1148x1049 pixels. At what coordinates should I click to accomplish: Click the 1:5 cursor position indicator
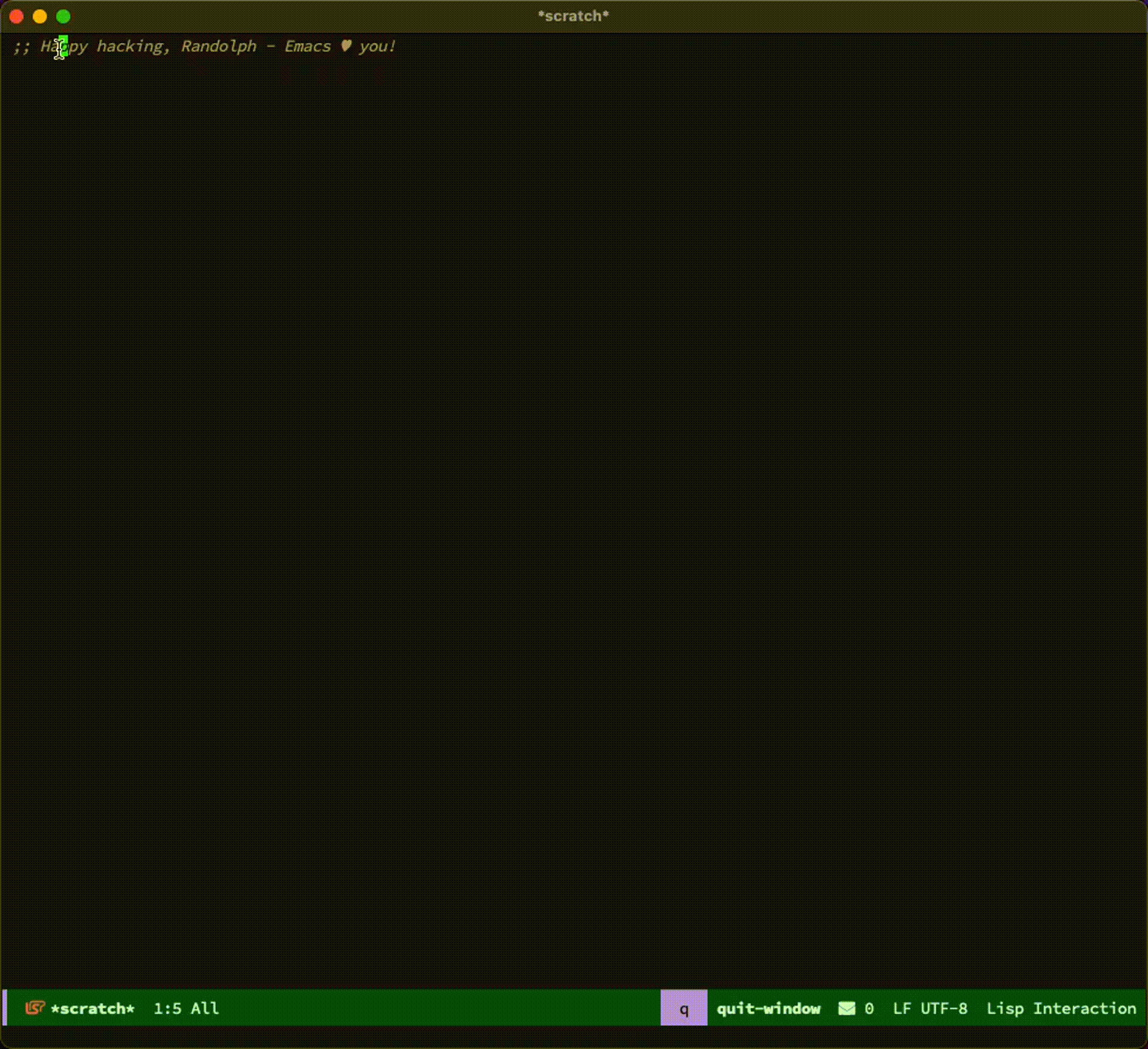click(167, 1008)
